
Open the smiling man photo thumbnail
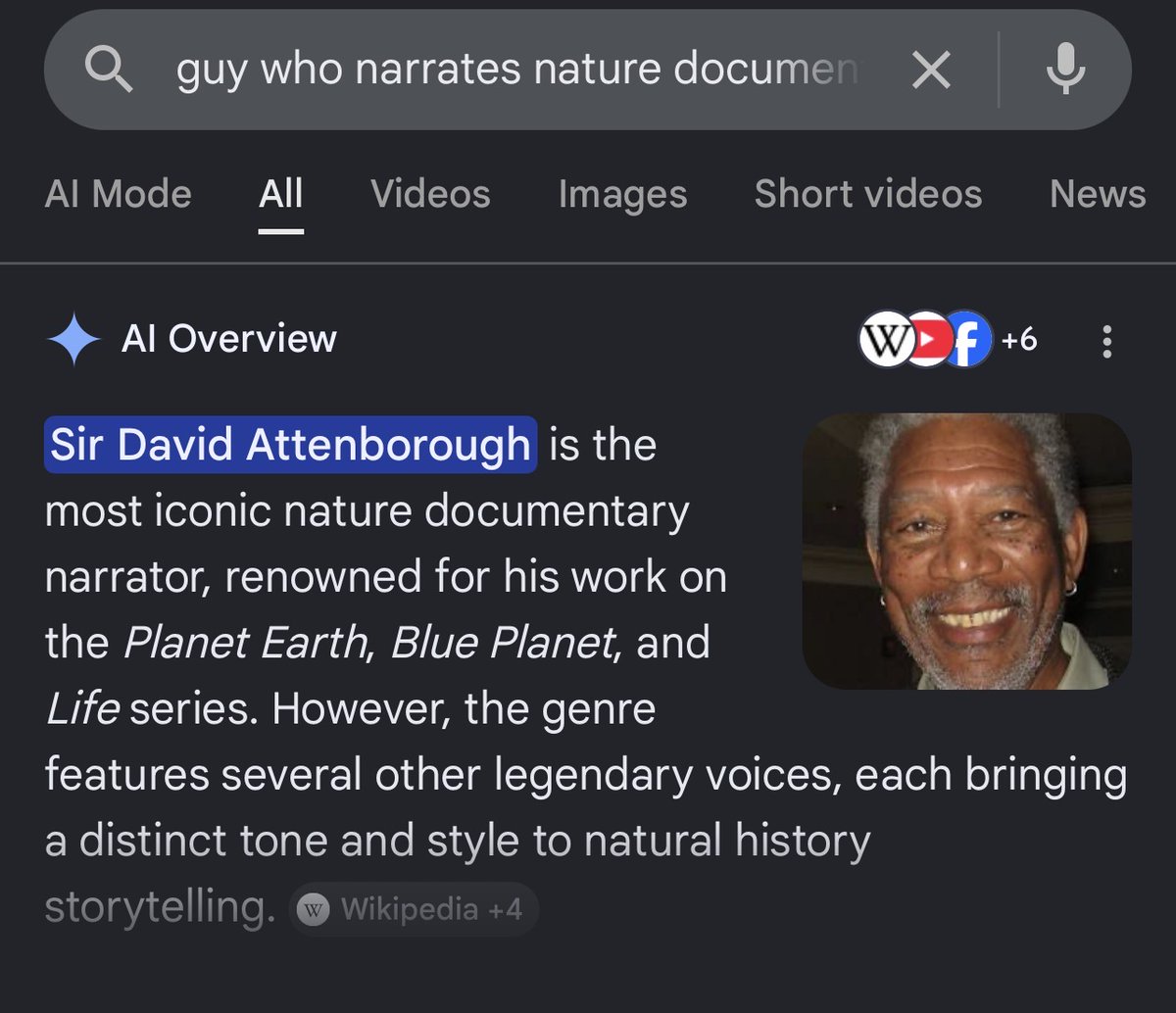(967, 551)
